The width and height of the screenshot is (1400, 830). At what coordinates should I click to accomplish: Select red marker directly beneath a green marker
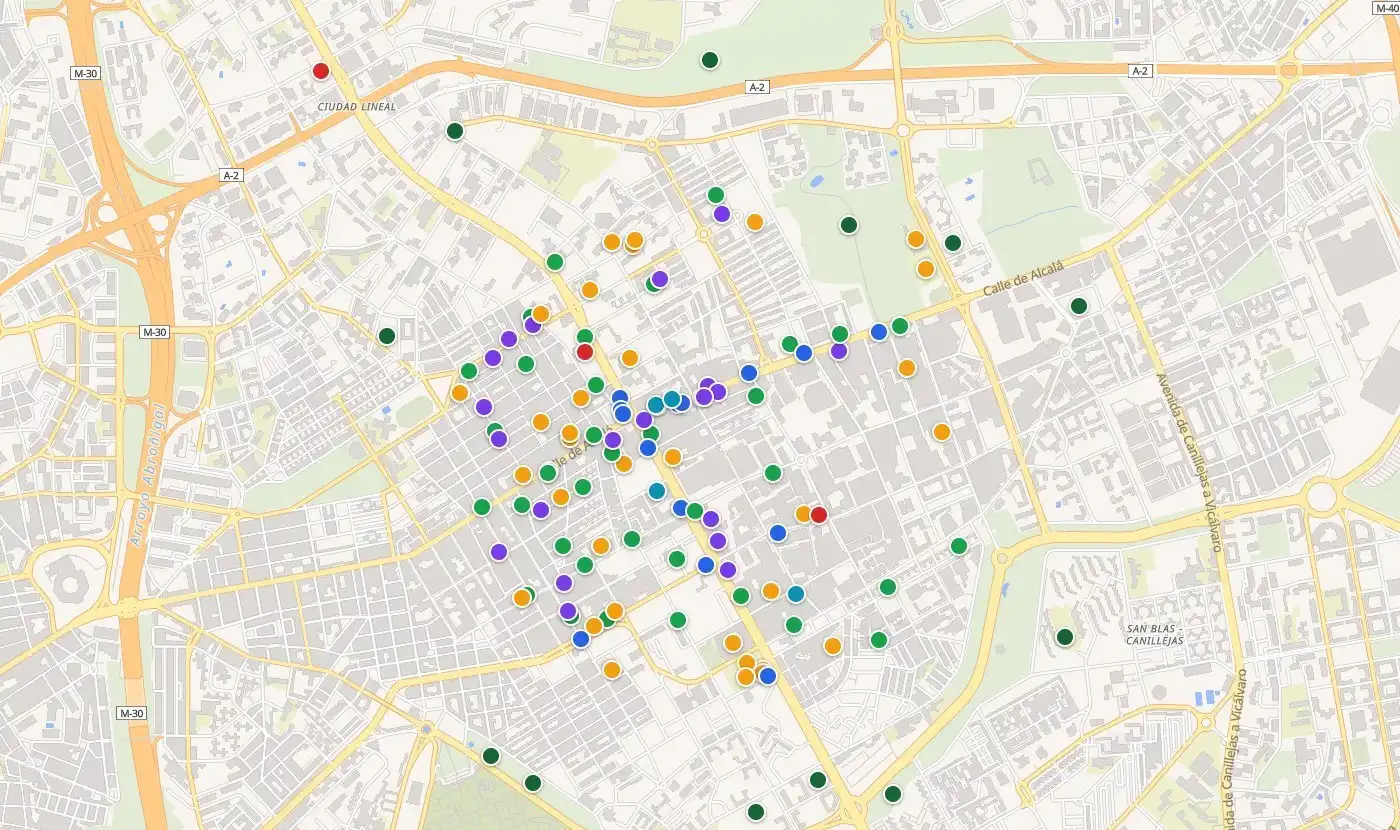click(x=585, y=352)
